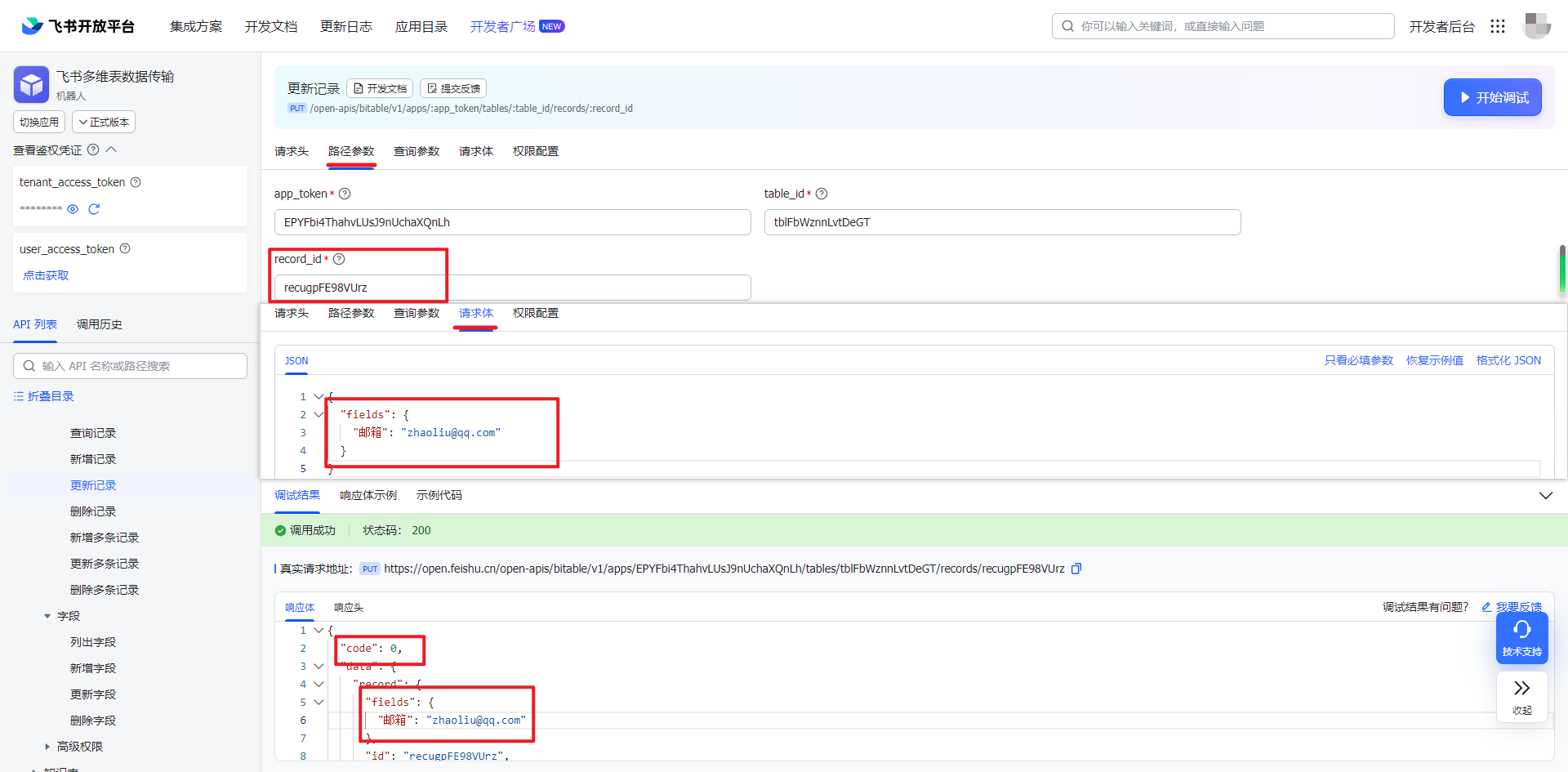Click the 收起 double-arrow button
Image resolution: width=1568 pixels, height=772 pixels.
pos(1521,697)
